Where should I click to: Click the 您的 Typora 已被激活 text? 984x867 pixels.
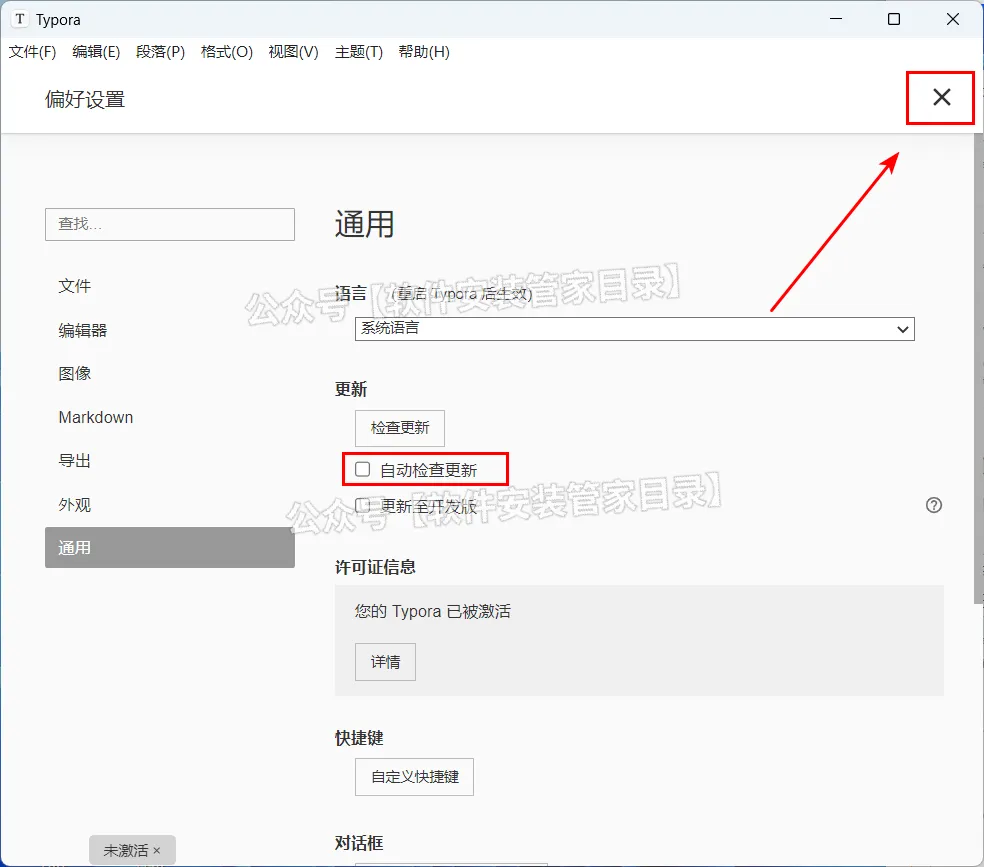pyautogui.click(x=432, y=612)
